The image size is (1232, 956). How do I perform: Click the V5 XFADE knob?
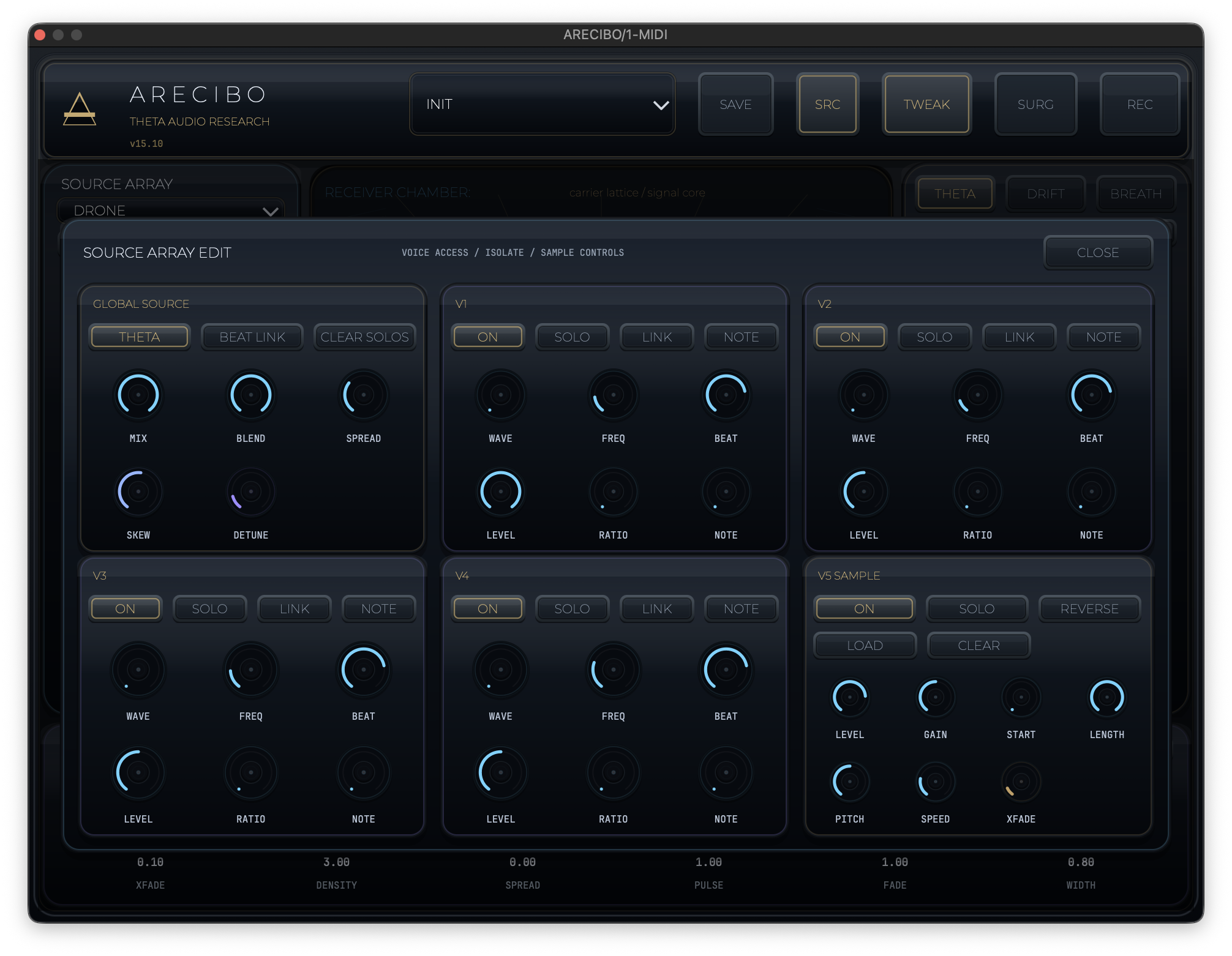(1021, 782)
